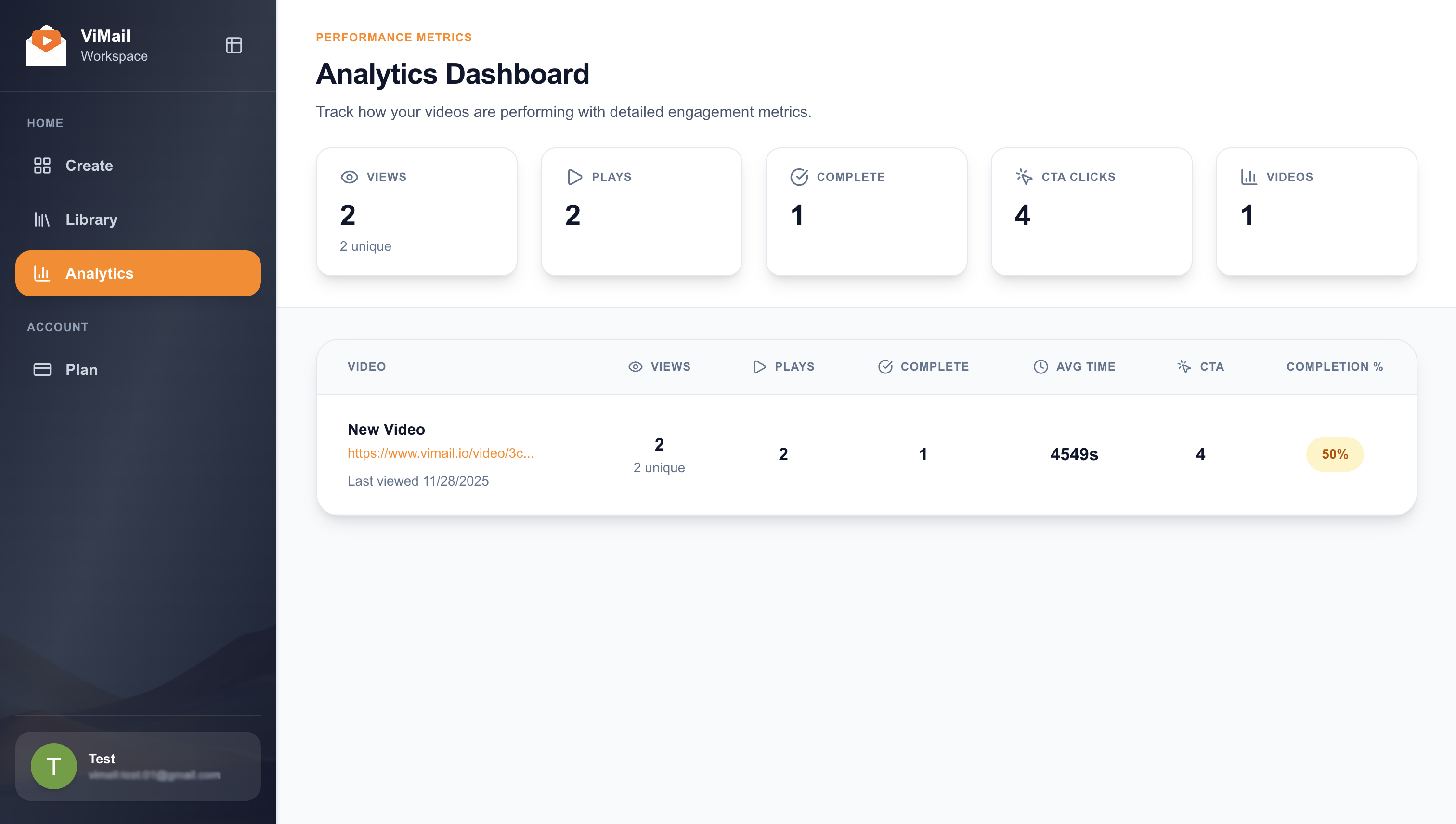Click the checkmark icon on the Complete card
Image resolution: width=1456 pixels, height=824 pixels.
[x=798, y=176]
